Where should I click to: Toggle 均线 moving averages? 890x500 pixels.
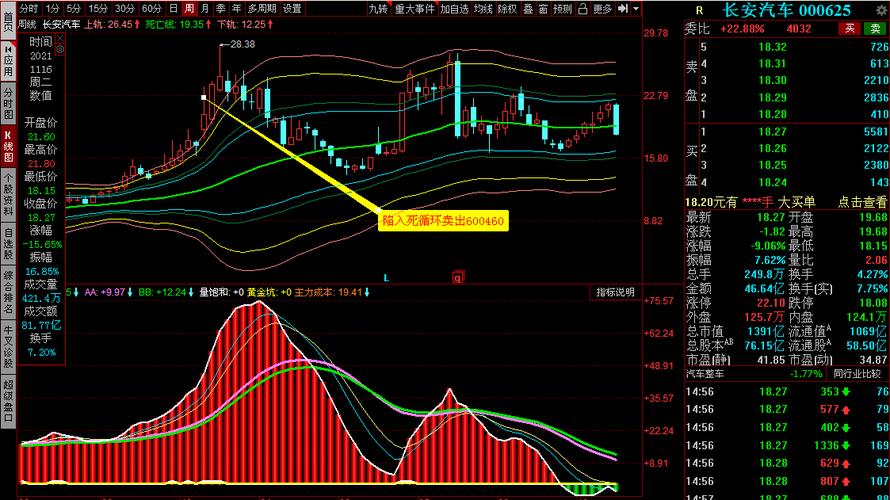pos(483,9)
